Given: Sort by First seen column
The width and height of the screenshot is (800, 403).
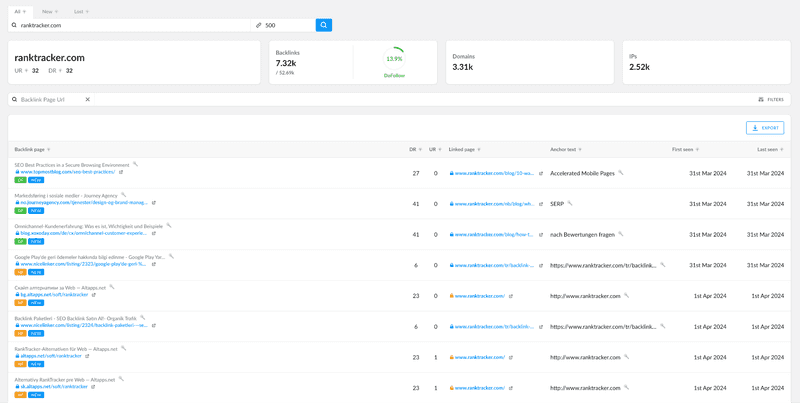Looking at the screenshot, I should click(685, 149).
